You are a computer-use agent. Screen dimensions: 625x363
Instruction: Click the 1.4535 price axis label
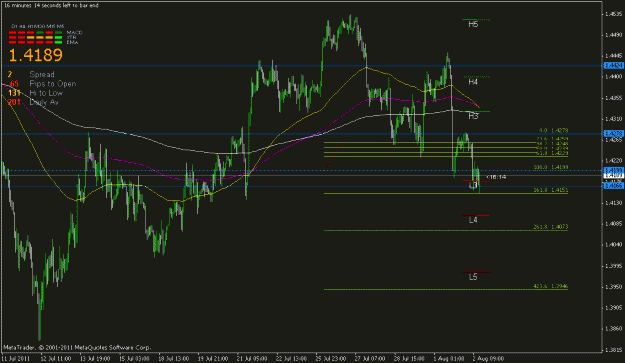[613, 14]
